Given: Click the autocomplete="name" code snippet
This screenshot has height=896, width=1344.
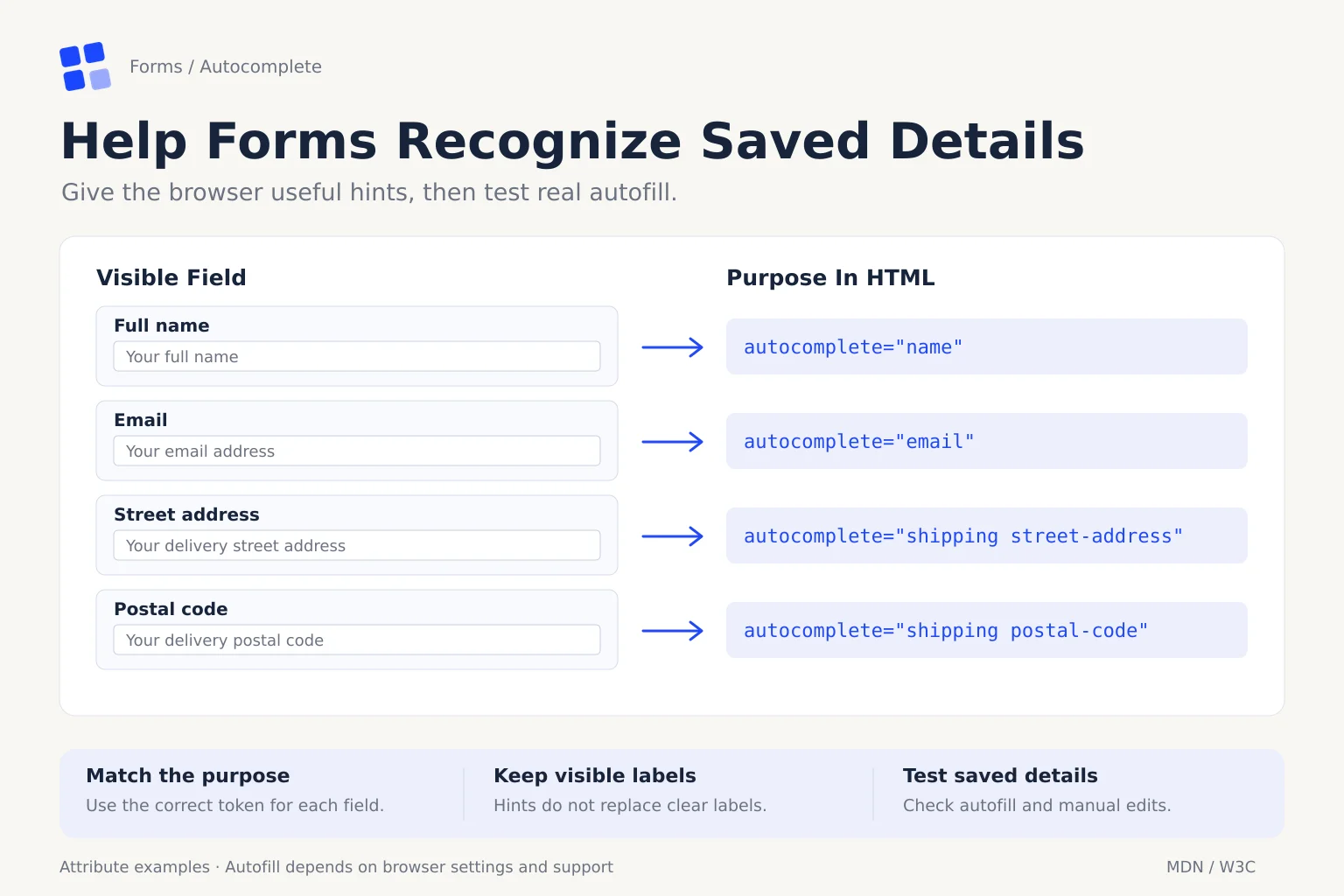Looking at the screenshot, I should coord(986,346).
